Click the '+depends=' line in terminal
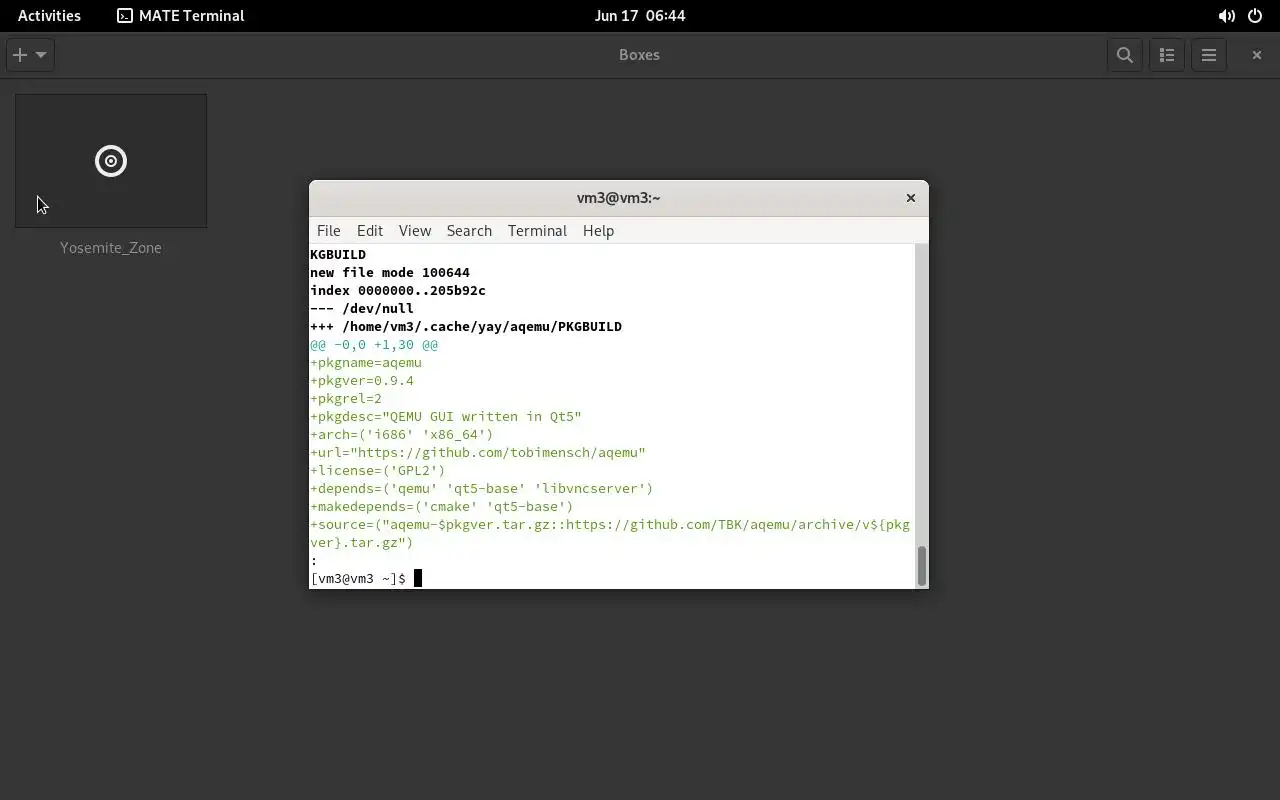 pos(482,488)
